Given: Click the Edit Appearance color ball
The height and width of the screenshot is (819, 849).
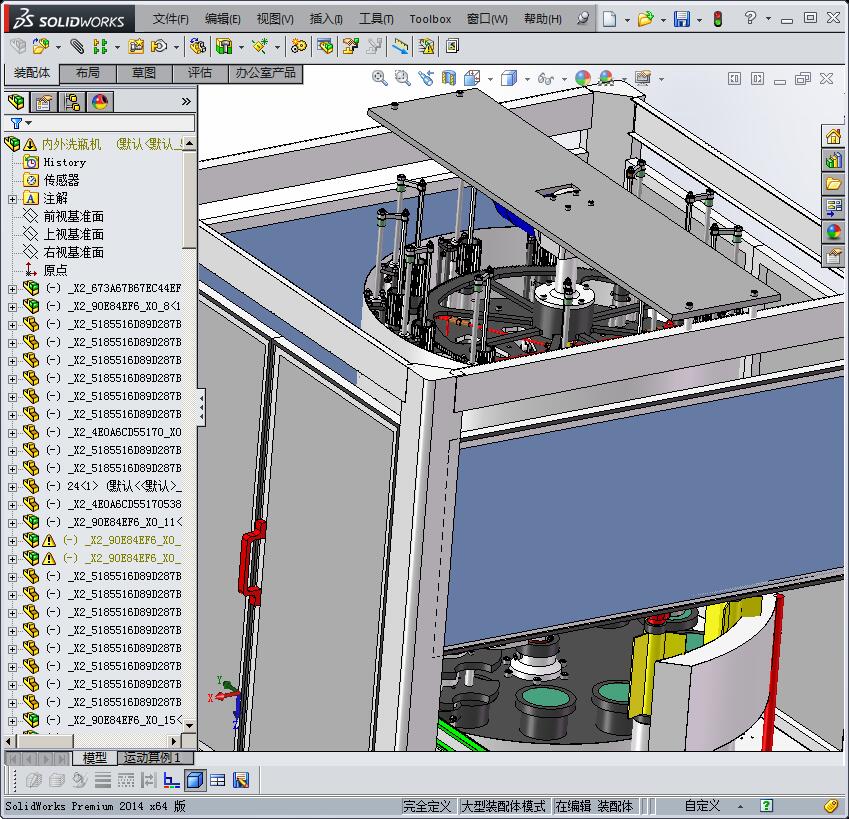Looking at the screenshot, I should pos(583,78).
